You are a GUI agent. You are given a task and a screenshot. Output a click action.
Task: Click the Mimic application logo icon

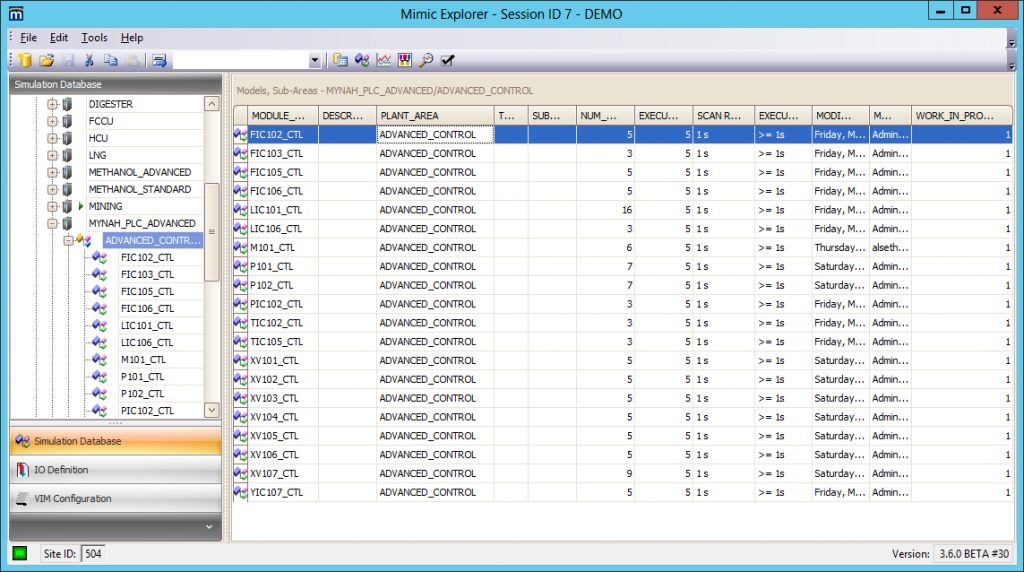(x=16, y=14)
